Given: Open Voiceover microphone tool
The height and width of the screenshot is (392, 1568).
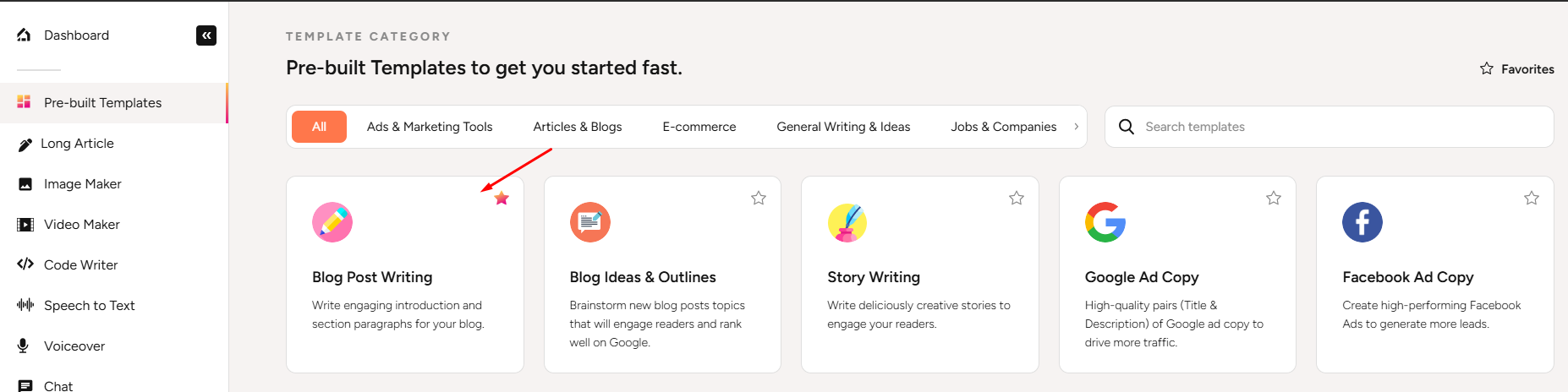Looking at the screenshot, I should [x=25, y=346].
